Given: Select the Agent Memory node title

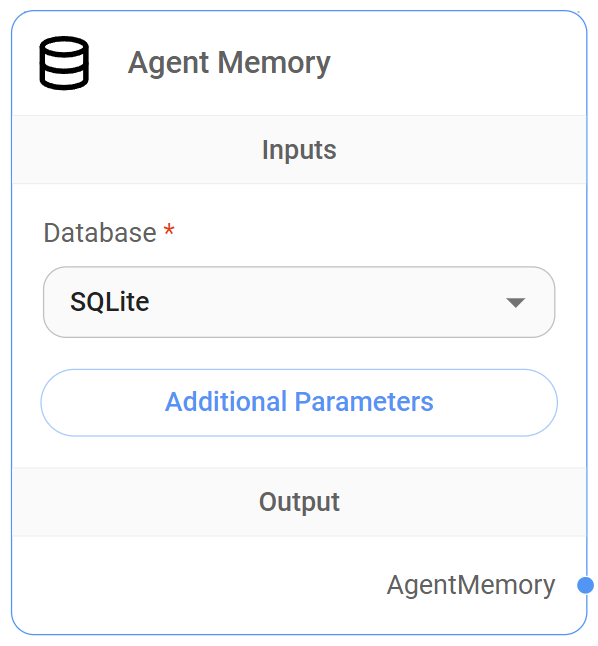Looking at the screenshot, I should (x=229, y=63).
